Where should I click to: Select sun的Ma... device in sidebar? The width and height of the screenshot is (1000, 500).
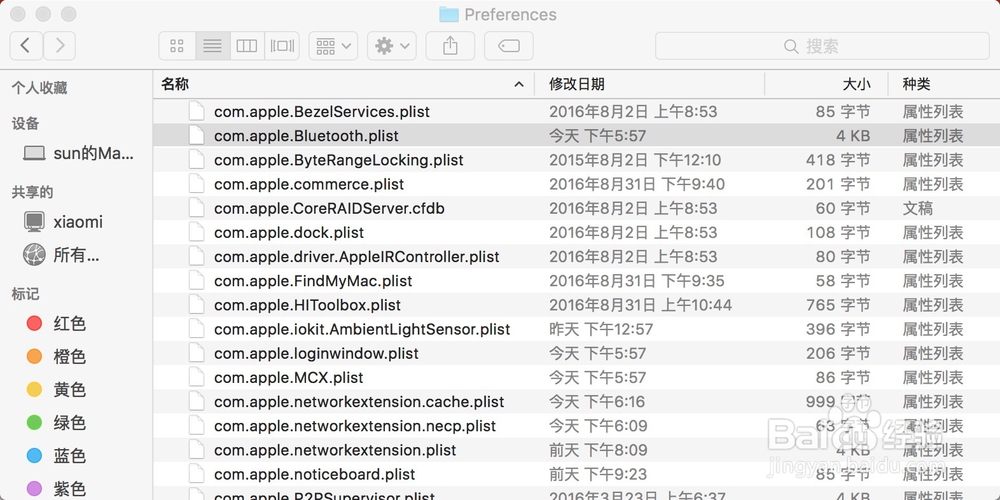coord(80,153)
